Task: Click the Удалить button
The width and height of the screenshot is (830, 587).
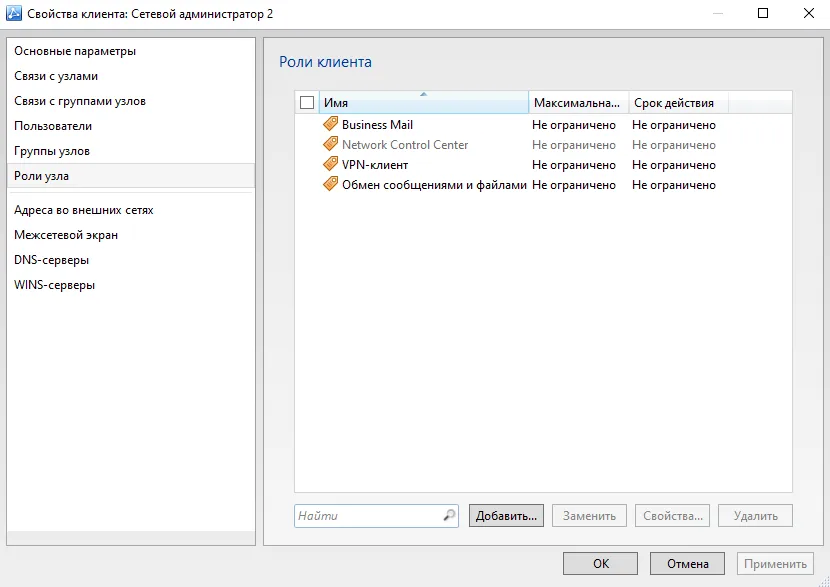Action: 755,516
